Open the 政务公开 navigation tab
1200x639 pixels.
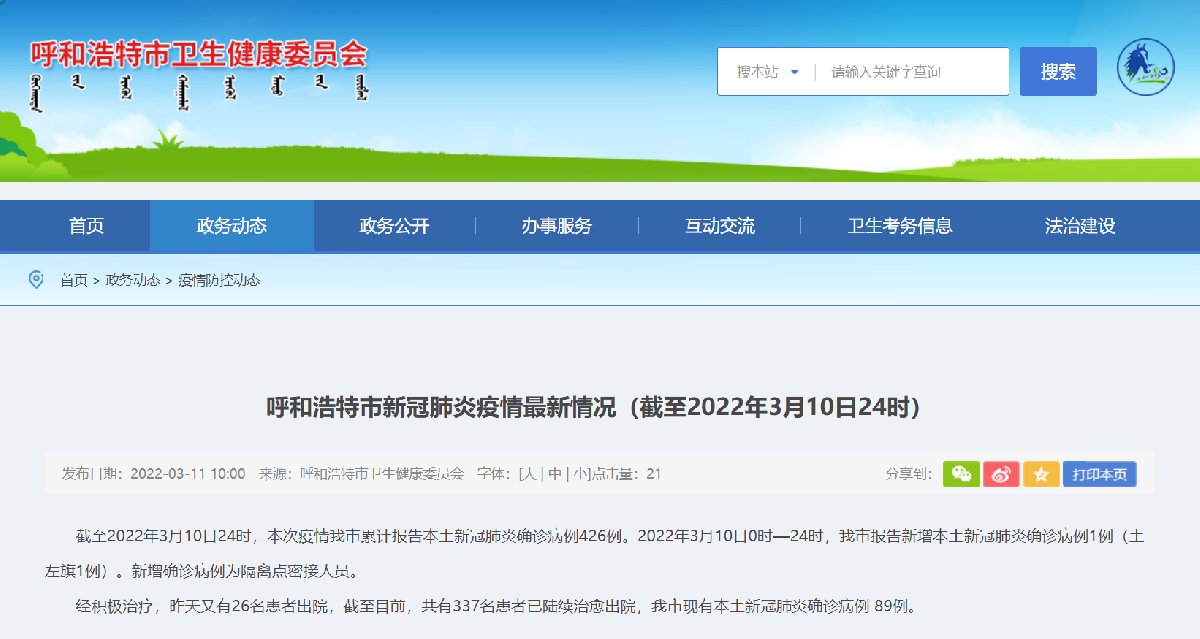point(394,226)
